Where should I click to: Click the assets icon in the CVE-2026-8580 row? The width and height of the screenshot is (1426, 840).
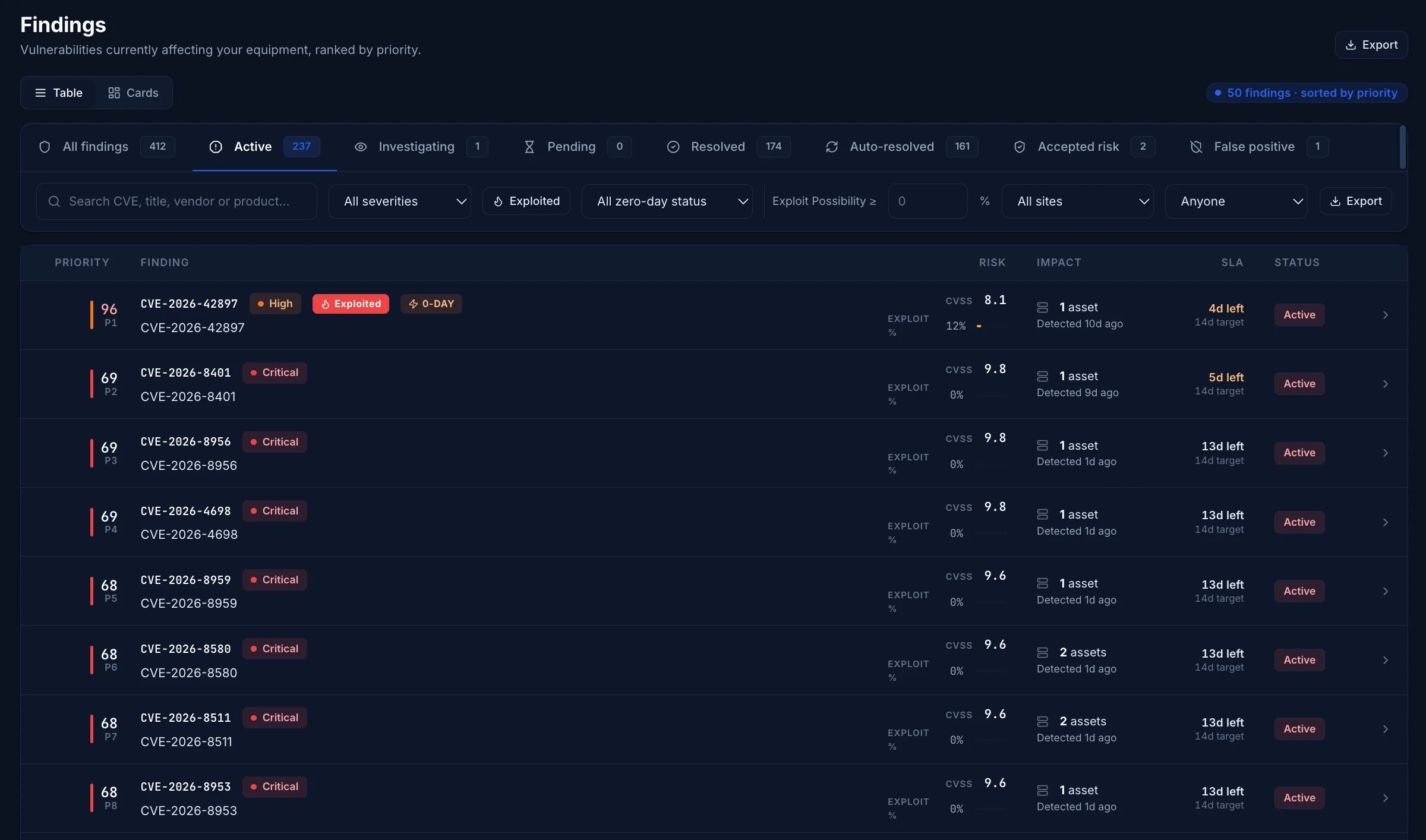click(1042, 652)
